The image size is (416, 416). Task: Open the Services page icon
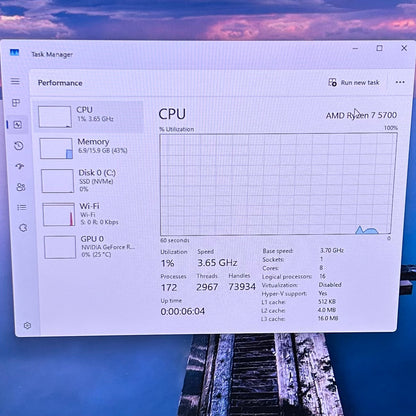(23, 228)
